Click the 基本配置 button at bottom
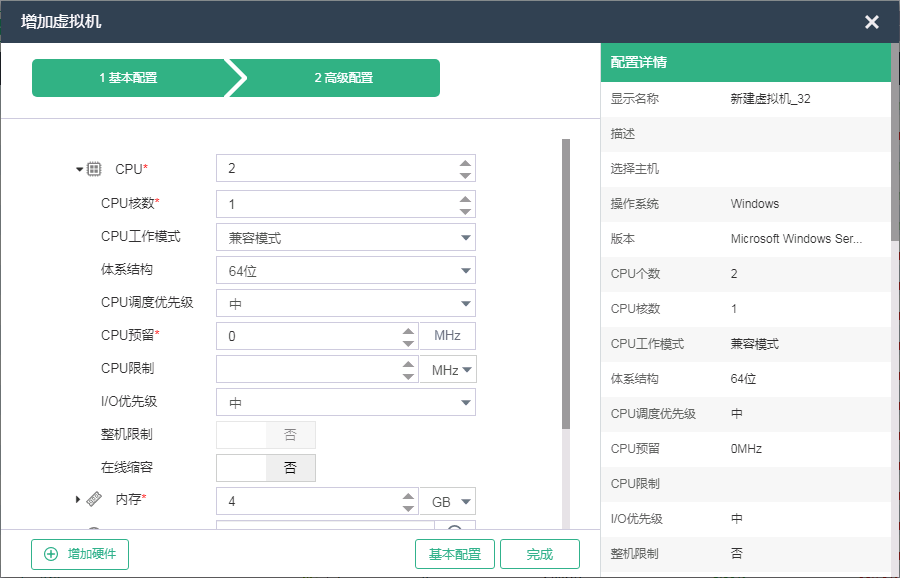900x578 pixels. click(455, 554)
